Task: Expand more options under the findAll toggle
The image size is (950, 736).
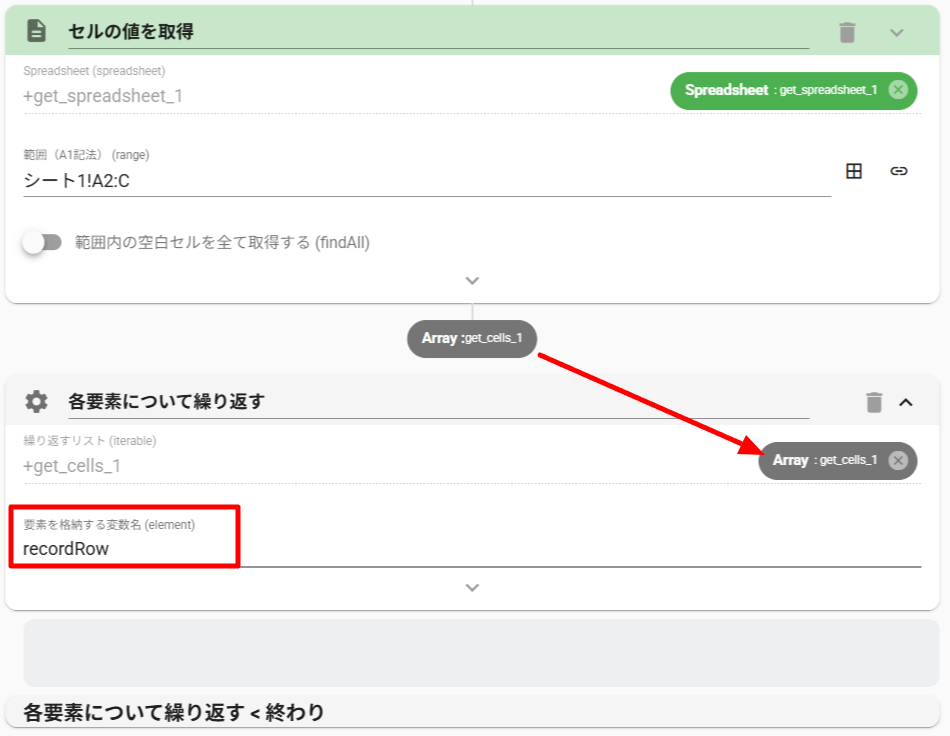Action: (473, 280)
